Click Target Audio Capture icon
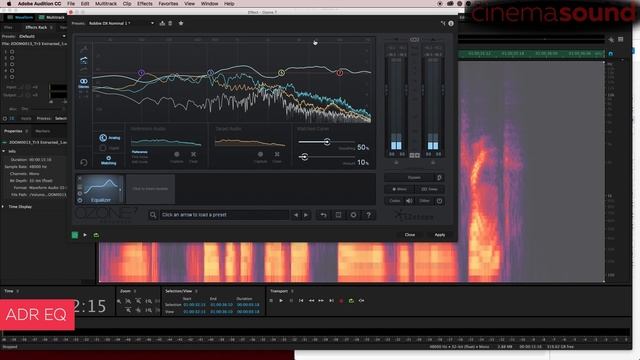640x360 pixels. tap(260, 154)
